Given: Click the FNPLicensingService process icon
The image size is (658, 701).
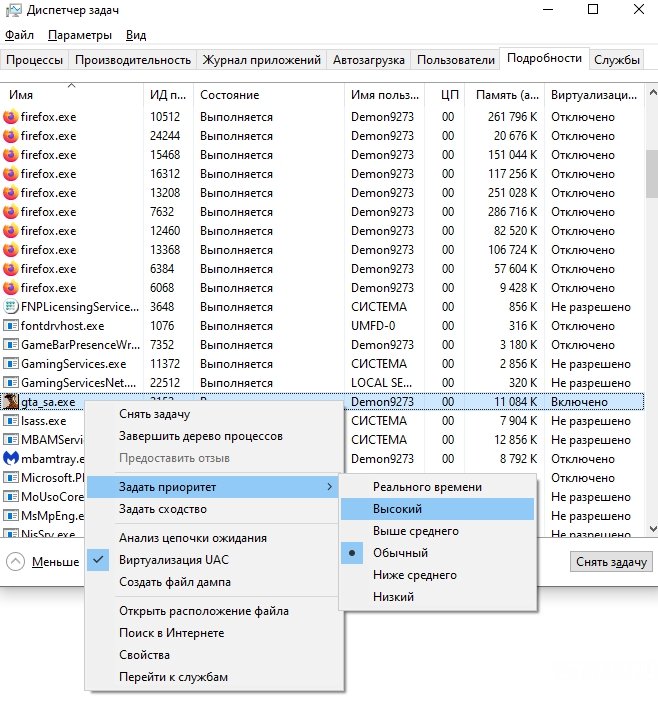Looking at the screenshot, I should 11,307.
